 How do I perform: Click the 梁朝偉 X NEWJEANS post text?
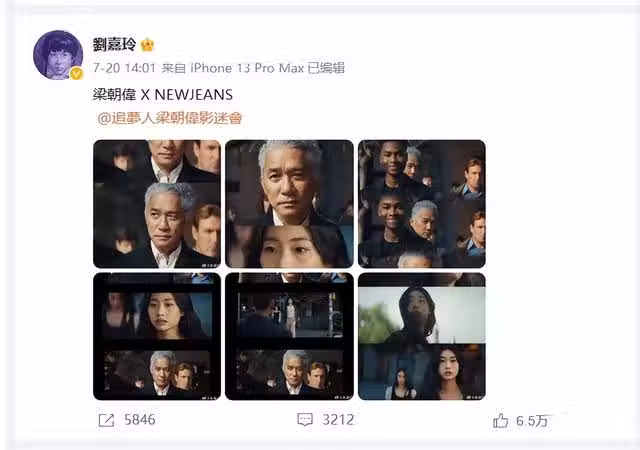(162, 95)
